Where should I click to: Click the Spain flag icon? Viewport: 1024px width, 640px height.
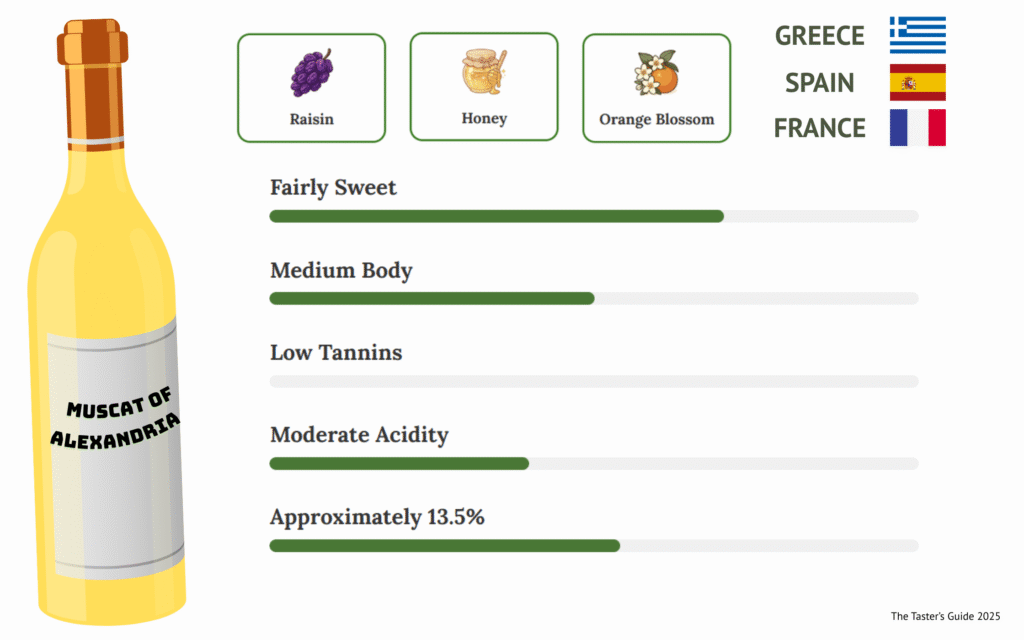(x=917, y=82)
